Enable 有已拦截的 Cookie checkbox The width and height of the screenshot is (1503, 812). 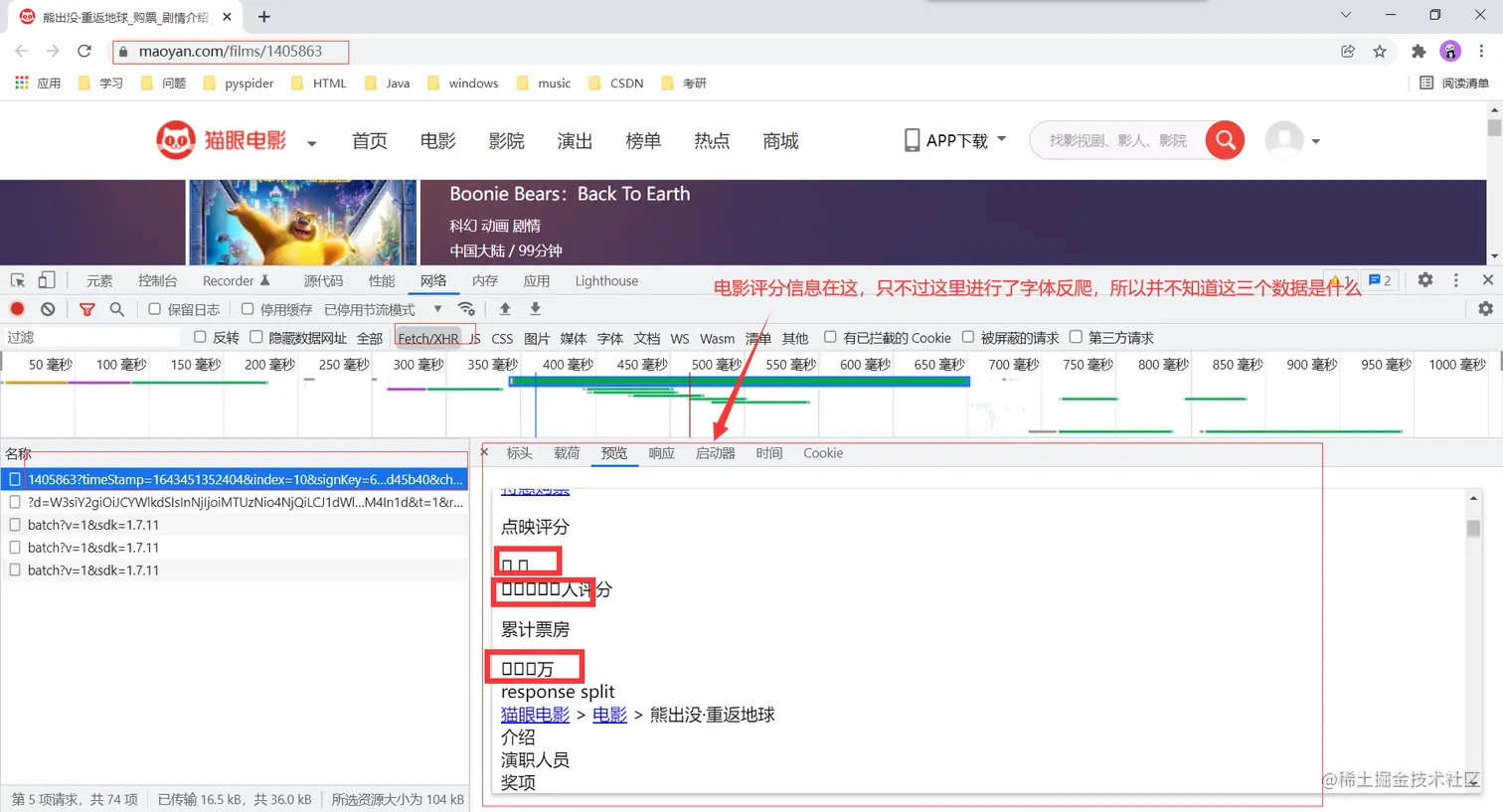(x=830, y=337)
